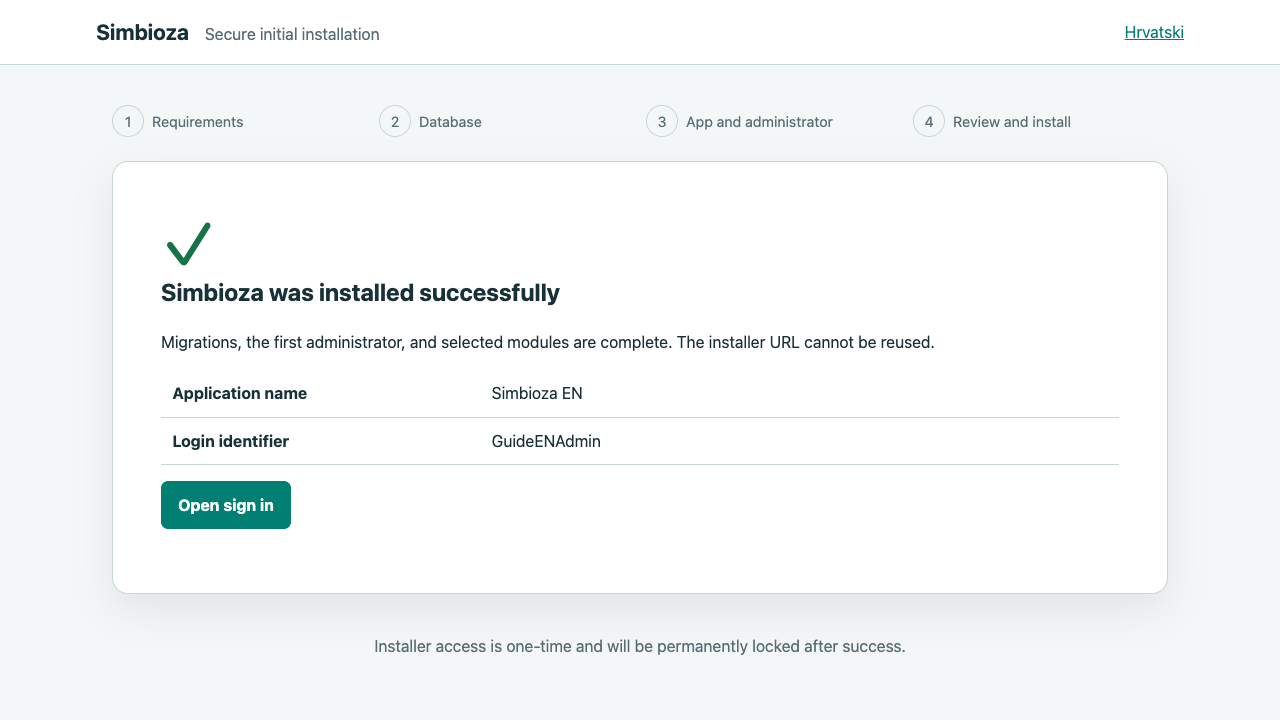Click the GuideENAdmin login identifier value
This screenshot has height=720, width=1280.
pyautogui.click(x=546, y=441)
